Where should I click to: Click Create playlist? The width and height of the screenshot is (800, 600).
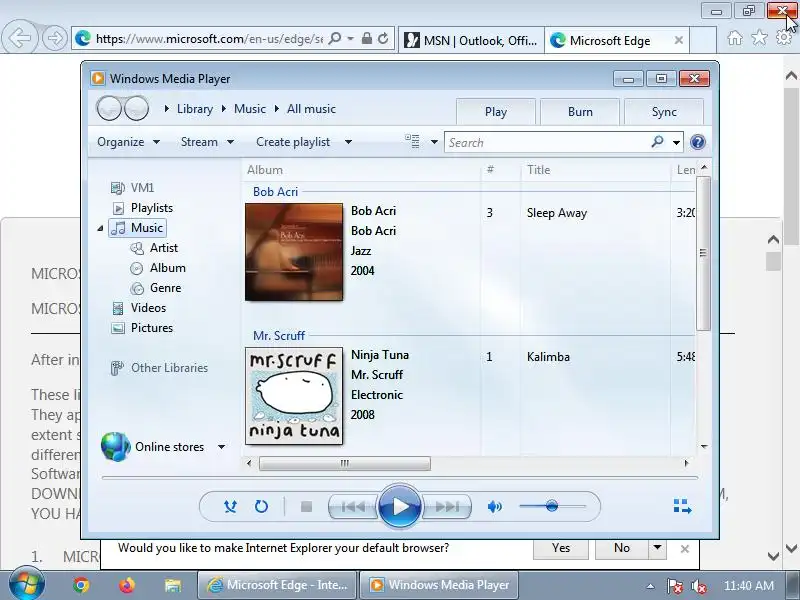(x=293, y=142)
